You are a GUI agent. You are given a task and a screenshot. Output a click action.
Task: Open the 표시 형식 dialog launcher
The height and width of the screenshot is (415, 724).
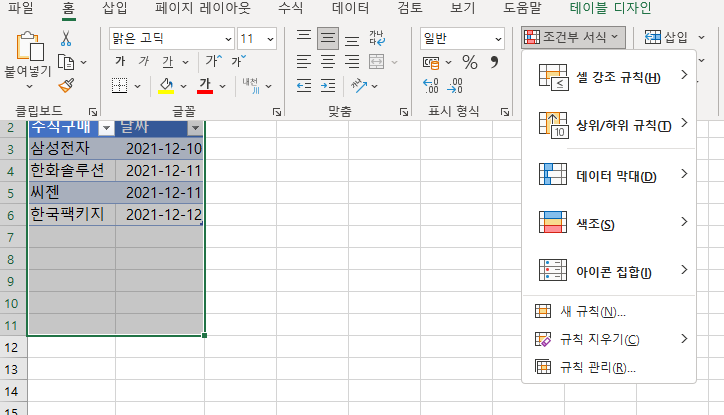[x=505, y=112]
